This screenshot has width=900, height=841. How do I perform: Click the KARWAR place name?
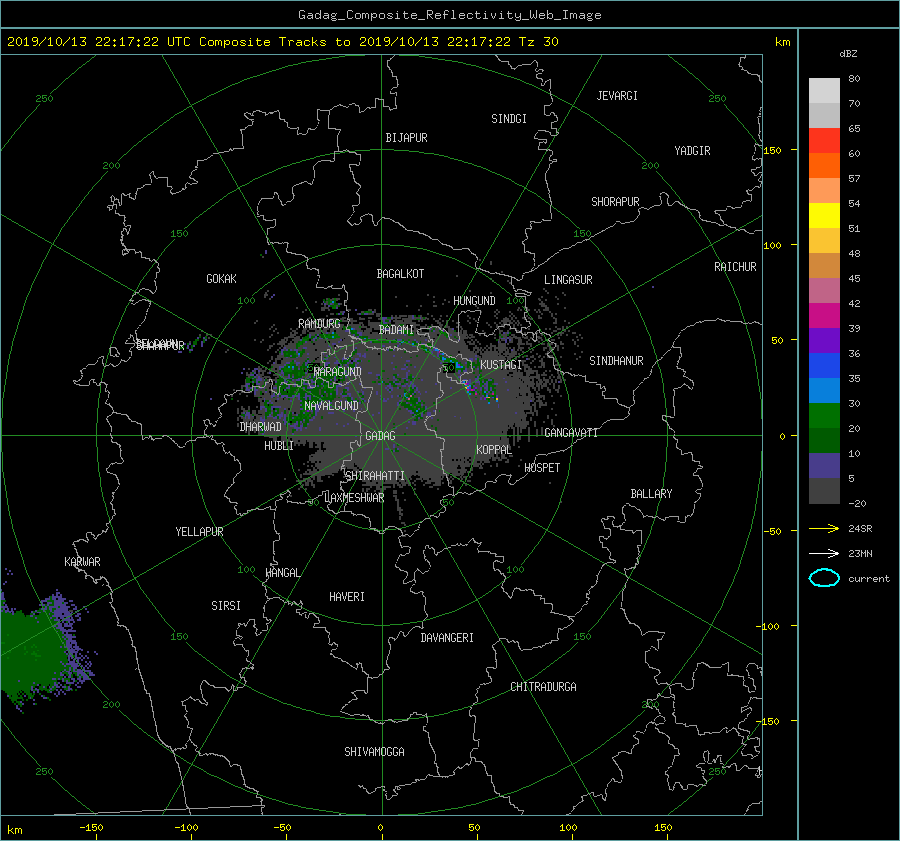pyautogui.click(x=82, y=562)
